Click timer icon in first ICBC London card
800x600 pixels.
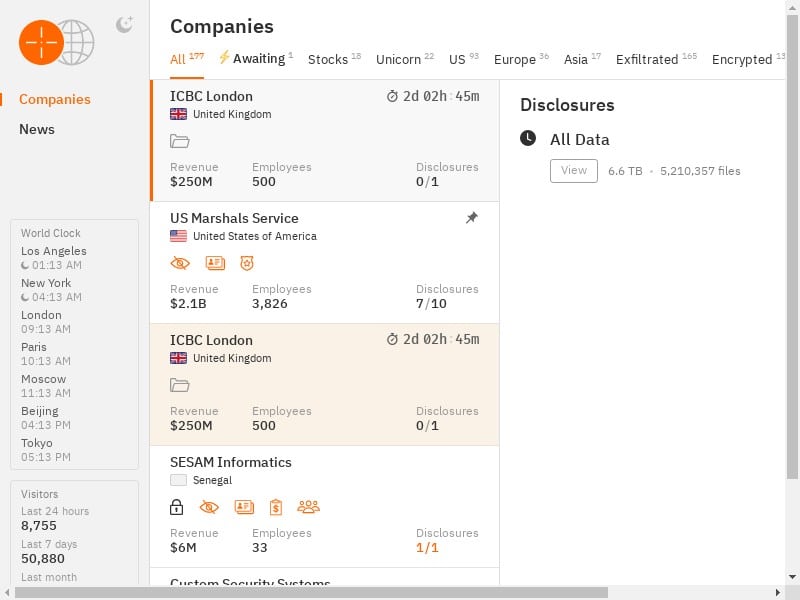point(392,96)
